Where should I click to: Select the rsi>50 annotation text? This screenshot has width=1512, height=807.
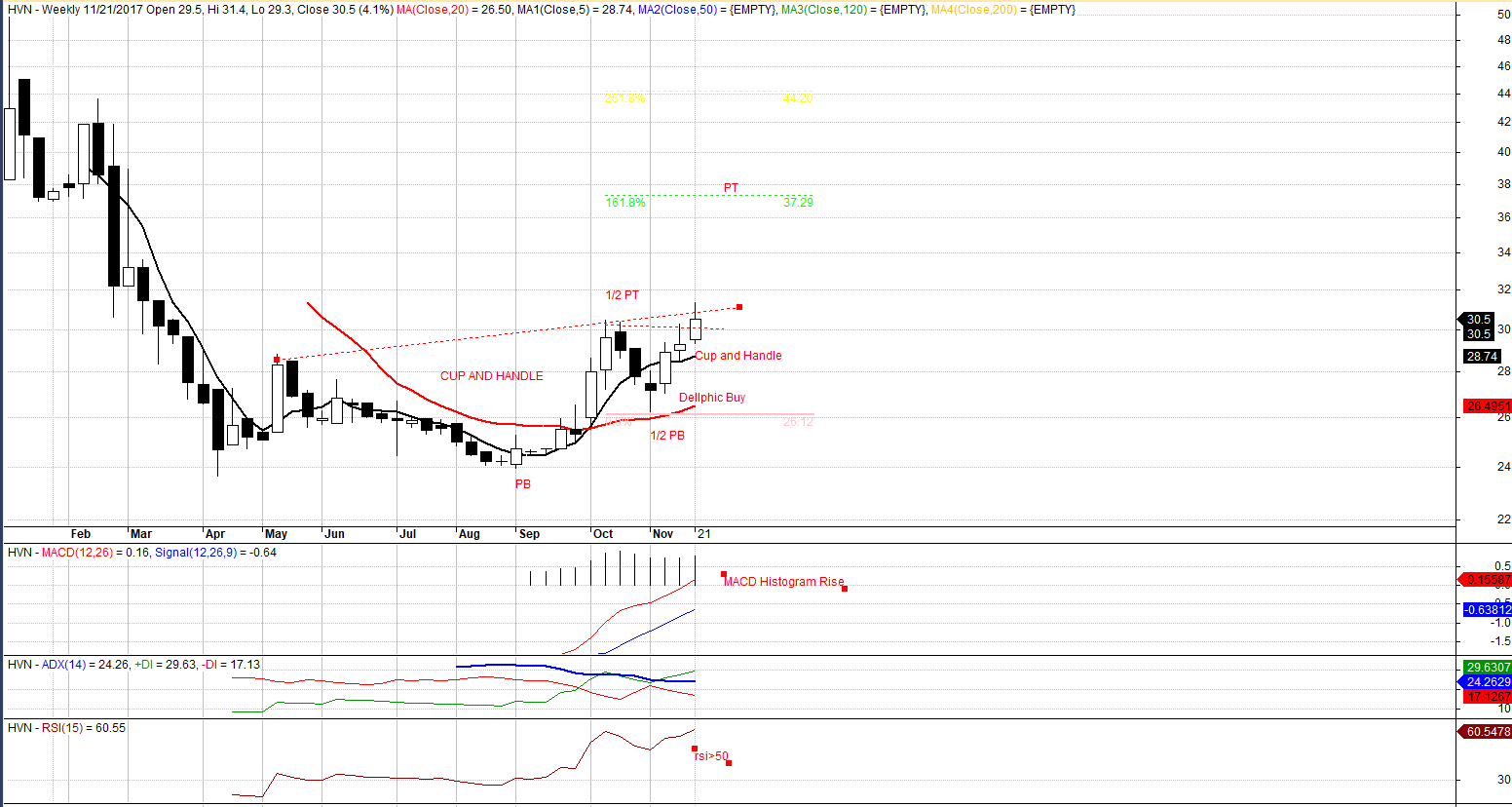[x=710, y=756]
